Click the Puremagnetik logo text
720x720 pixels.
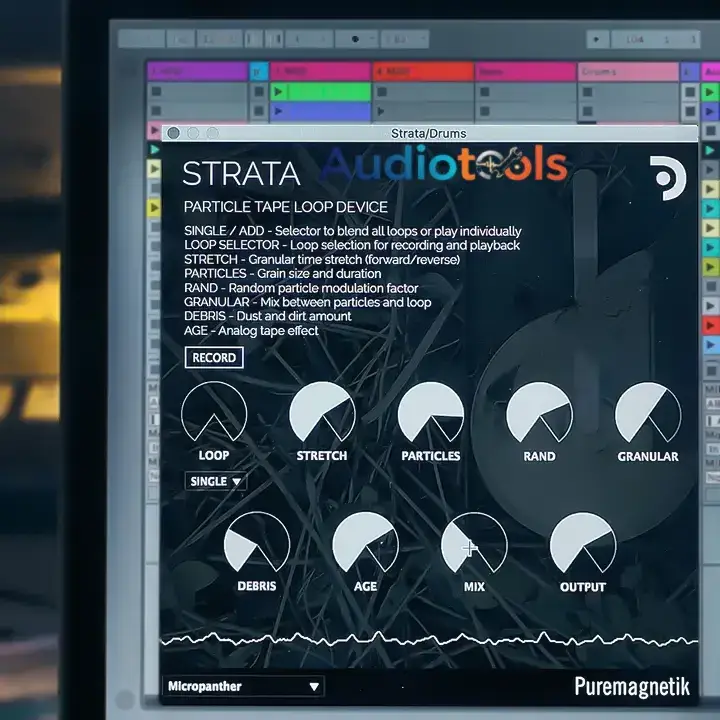coord(632,686)
